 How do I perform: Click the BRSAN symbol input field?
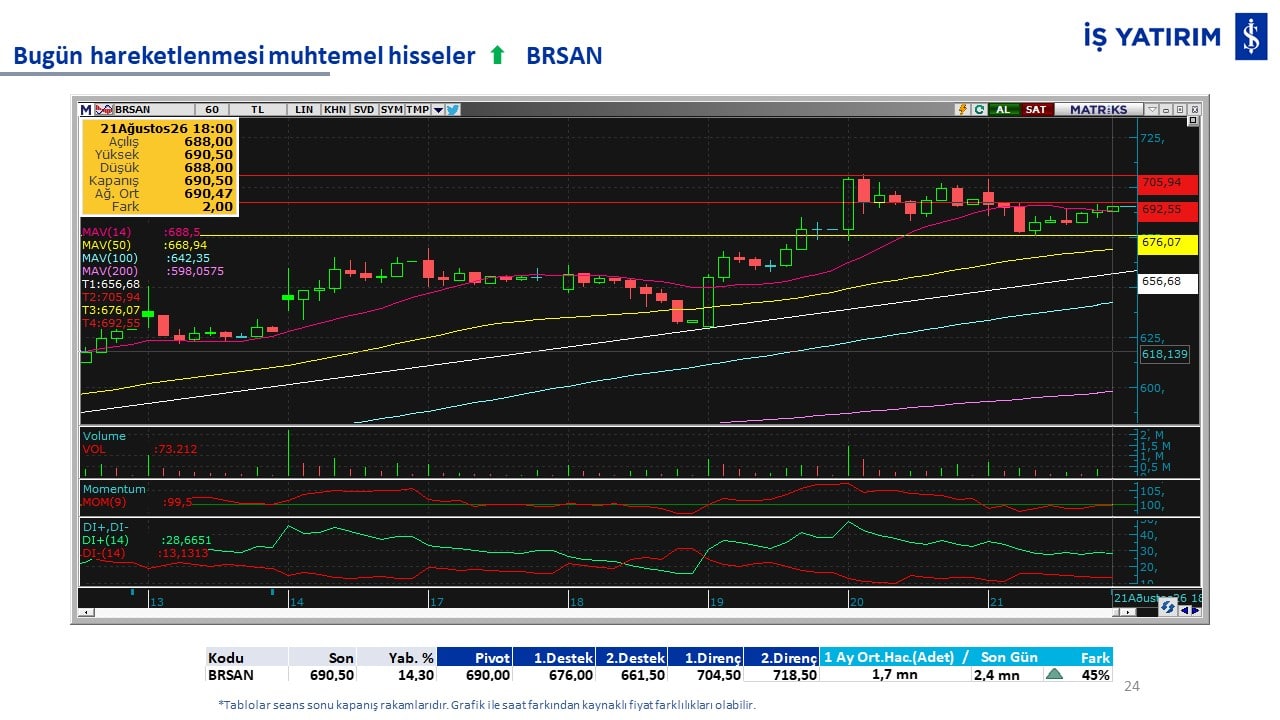154,110
